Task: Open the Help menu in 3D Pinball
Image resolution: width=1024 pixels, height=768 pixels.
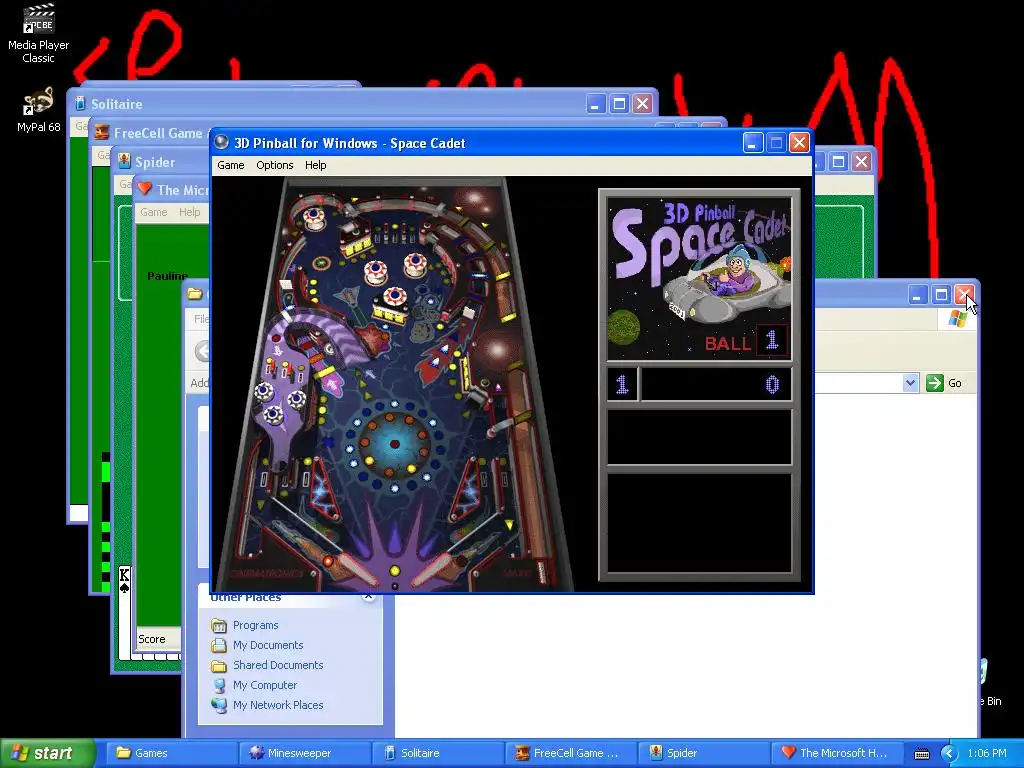Action: (315, 165)
